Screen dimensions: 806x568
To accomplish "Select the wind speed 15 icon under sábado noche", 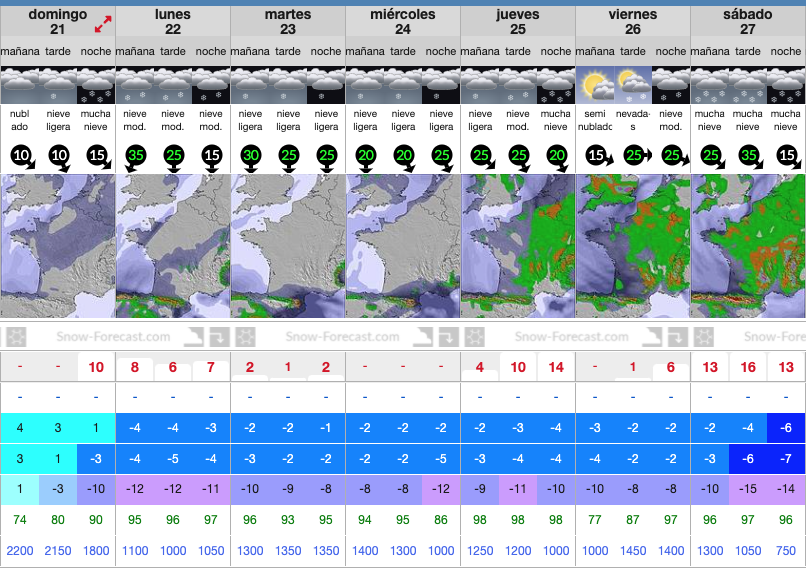I will click(x=787, y=155).
